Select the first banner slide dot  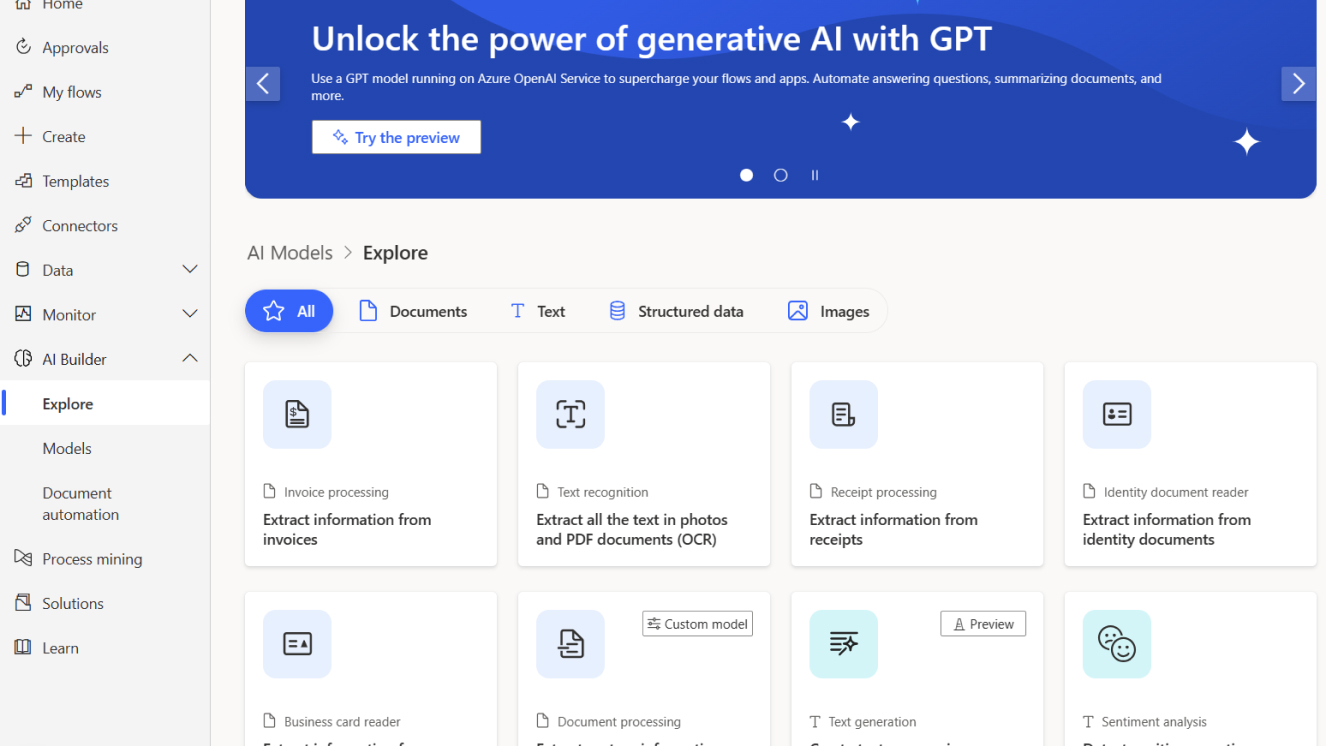pos(746,175)
